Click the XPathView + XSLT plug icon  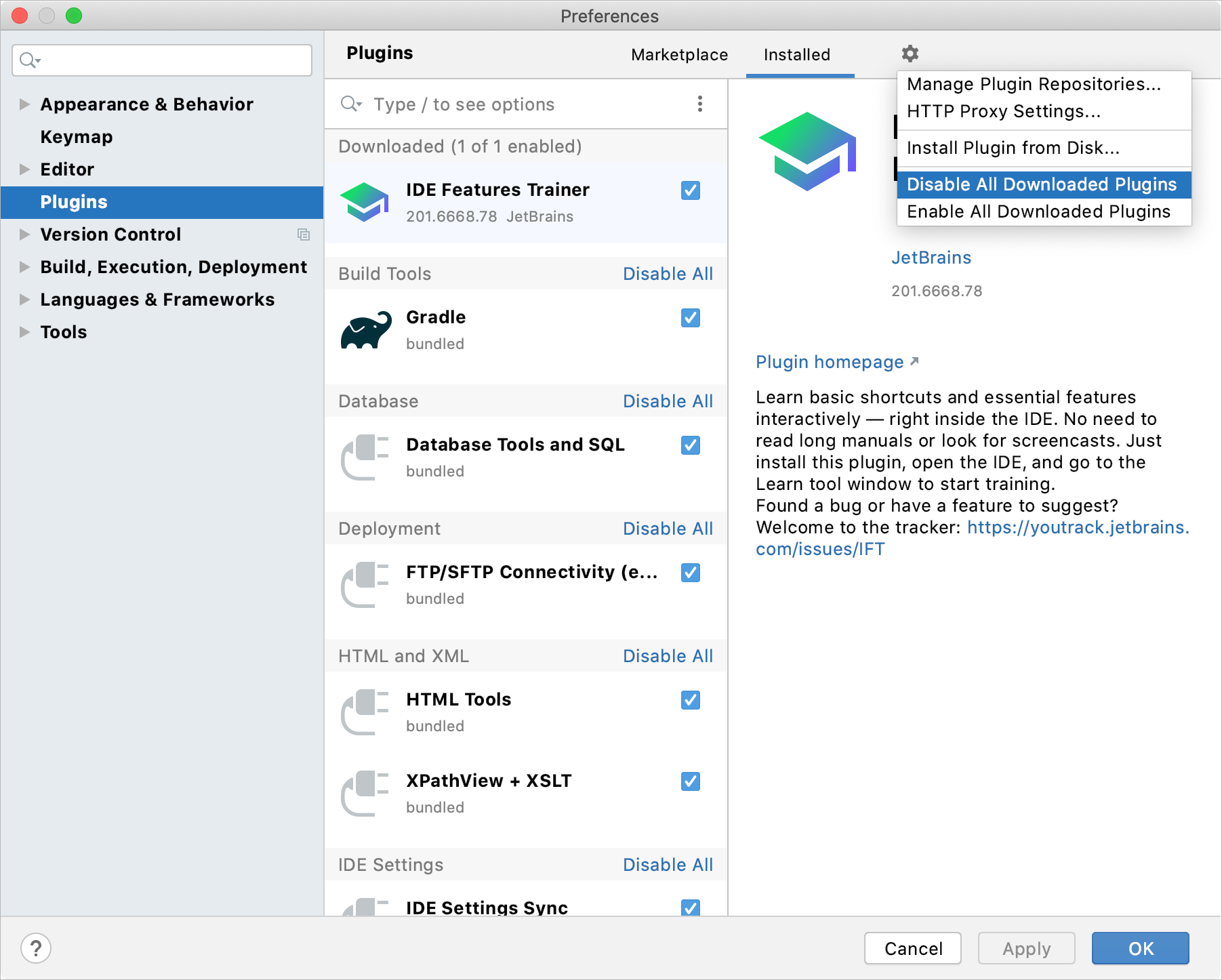[x=365, y=794]
